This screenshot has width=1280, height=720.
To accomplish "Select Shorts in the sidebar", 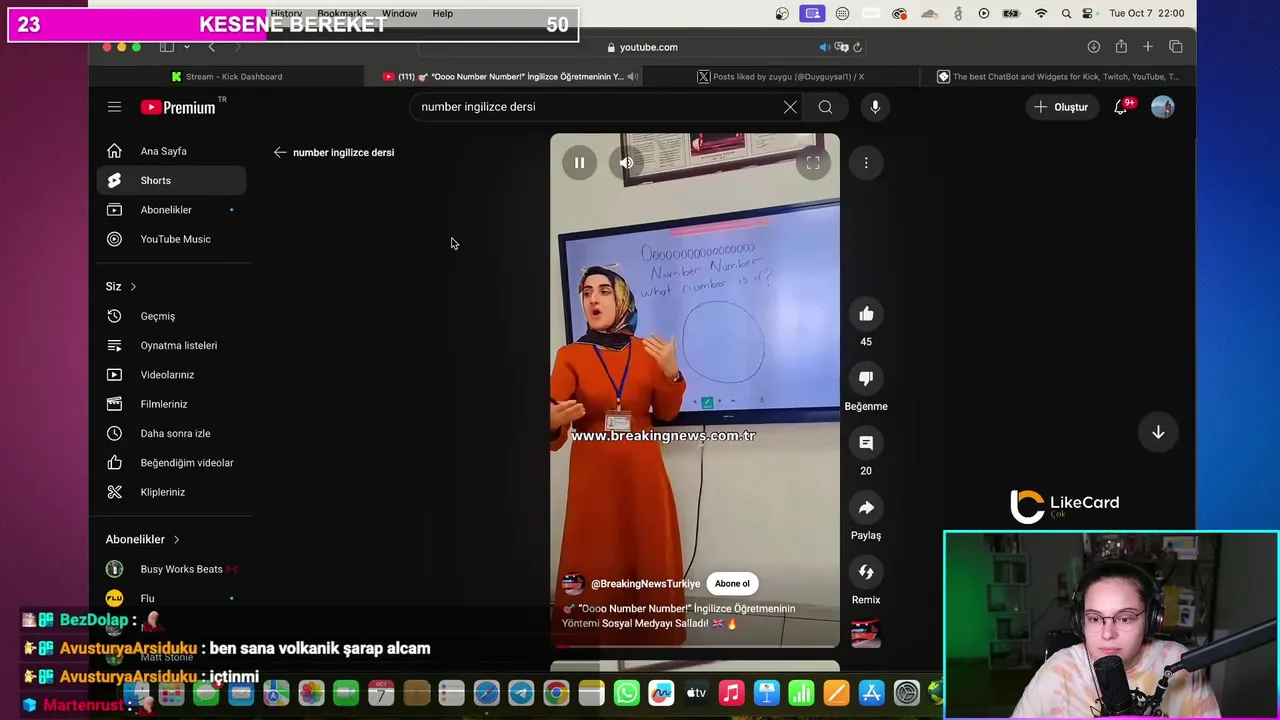I will (172, 180).
